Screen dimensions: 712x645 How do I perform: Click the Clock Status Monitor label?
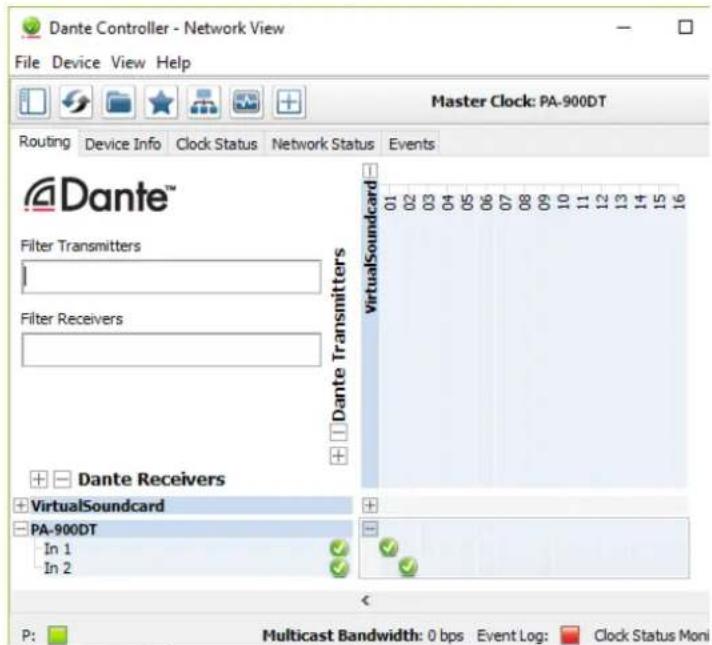click(652, 635)
